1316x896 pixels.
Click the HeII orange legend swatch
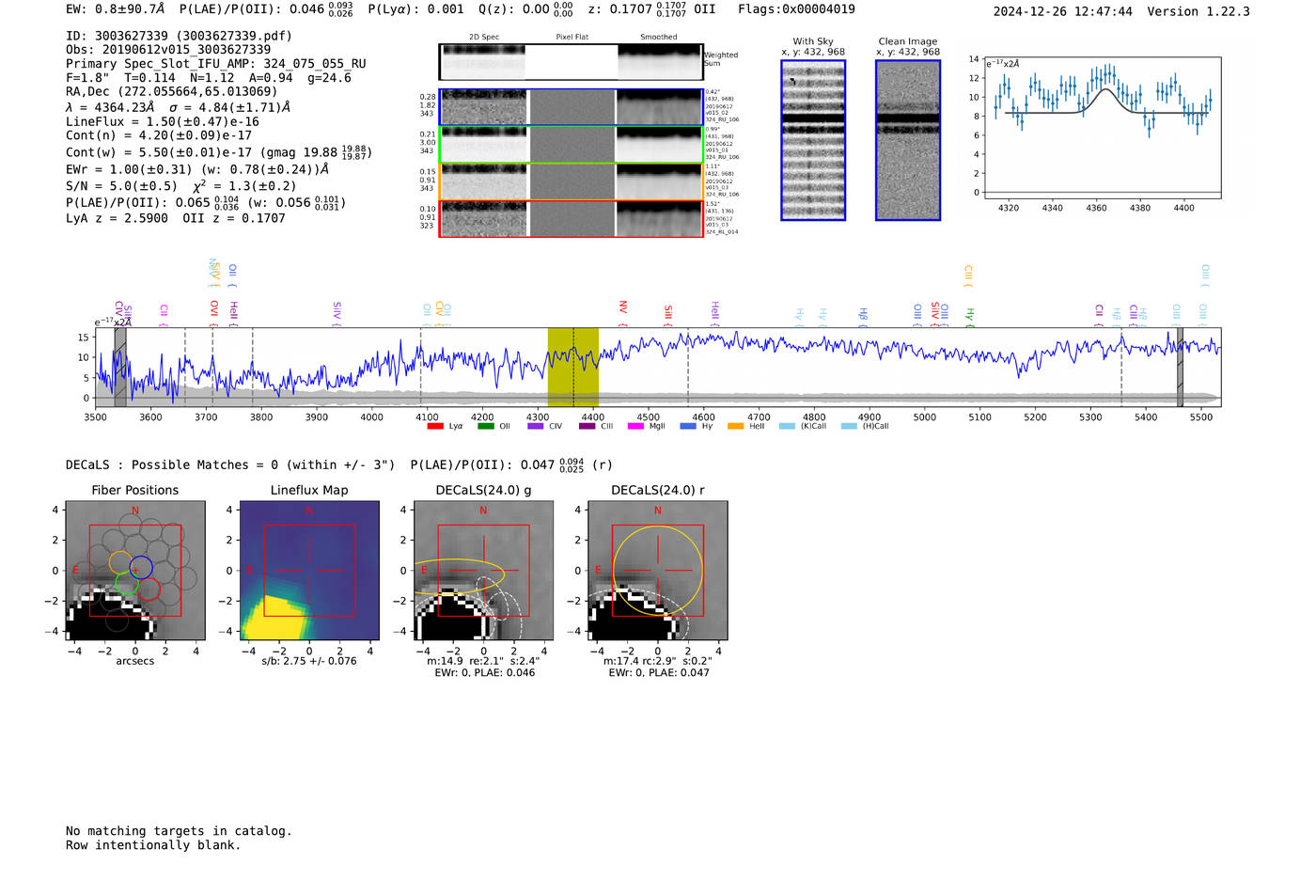tap(735, 427)
